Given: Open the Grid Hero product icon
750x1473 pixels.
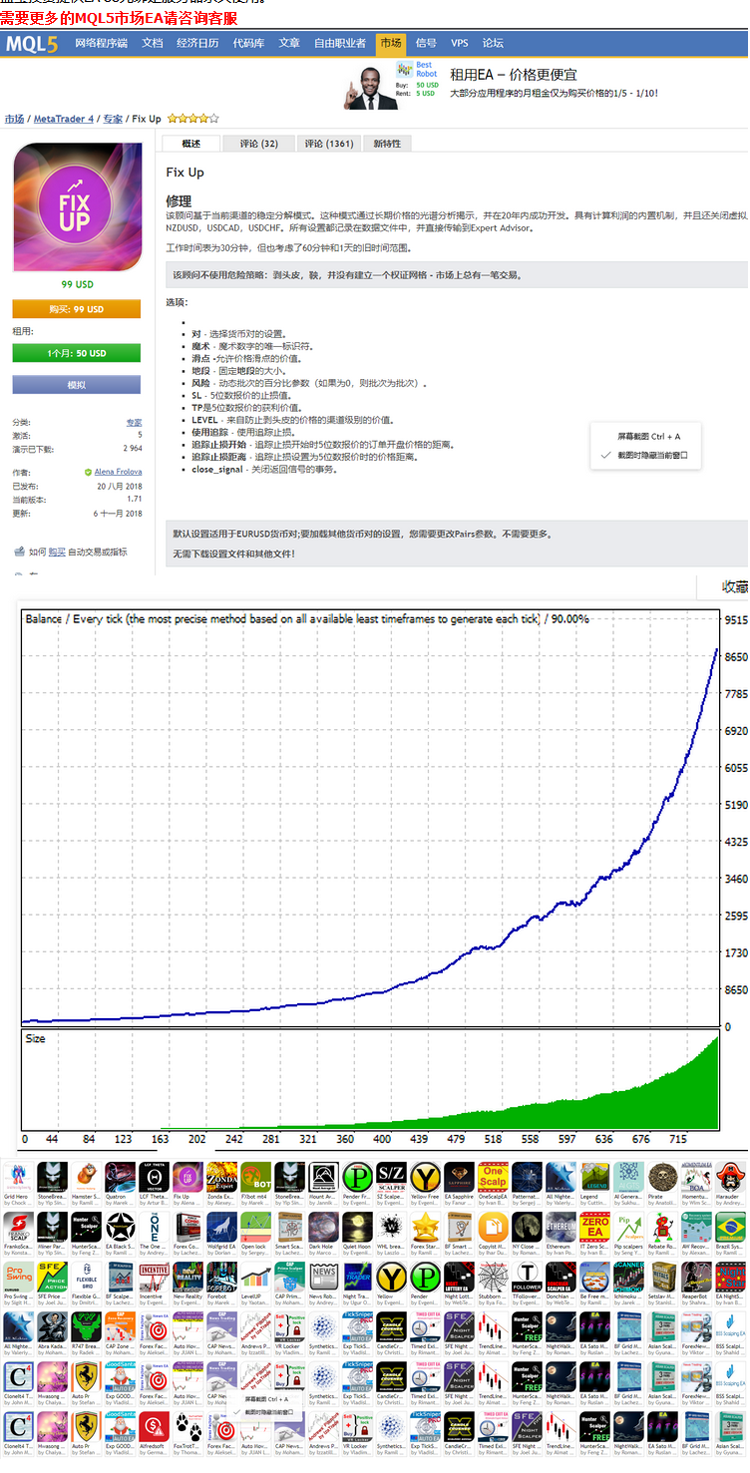Looking at the screenshot, I should point(17,1177).
